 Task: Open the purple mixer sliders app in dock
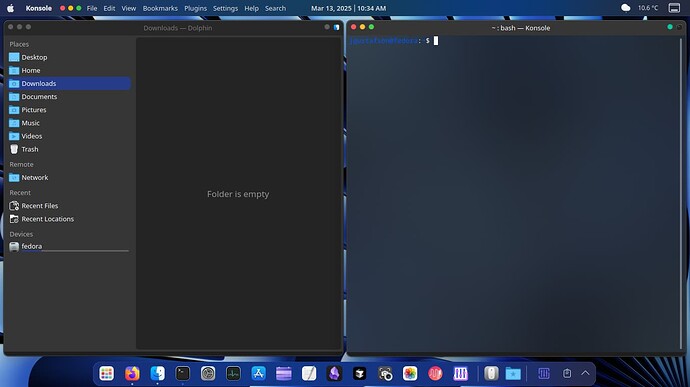coord(461,373)
